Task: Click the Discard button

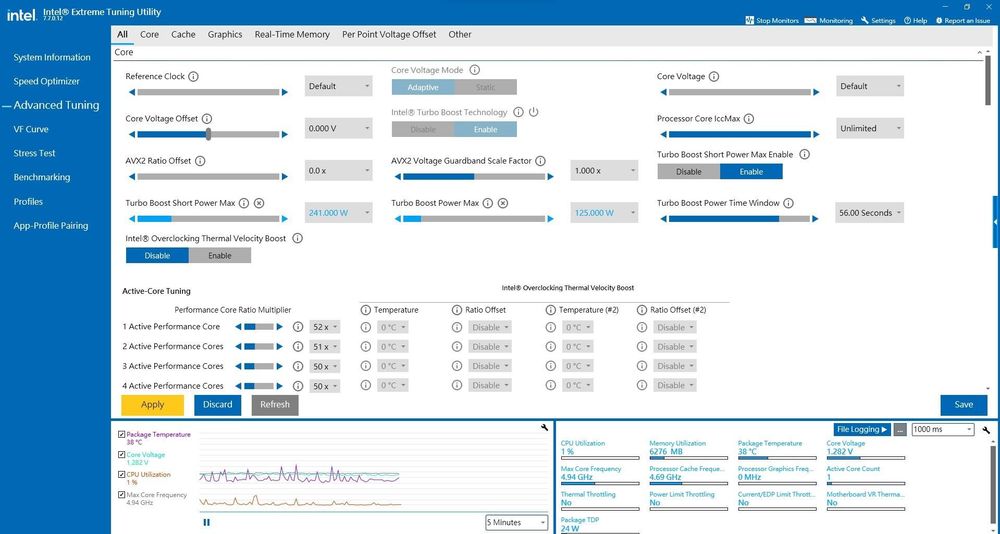Action: (217, 404)
